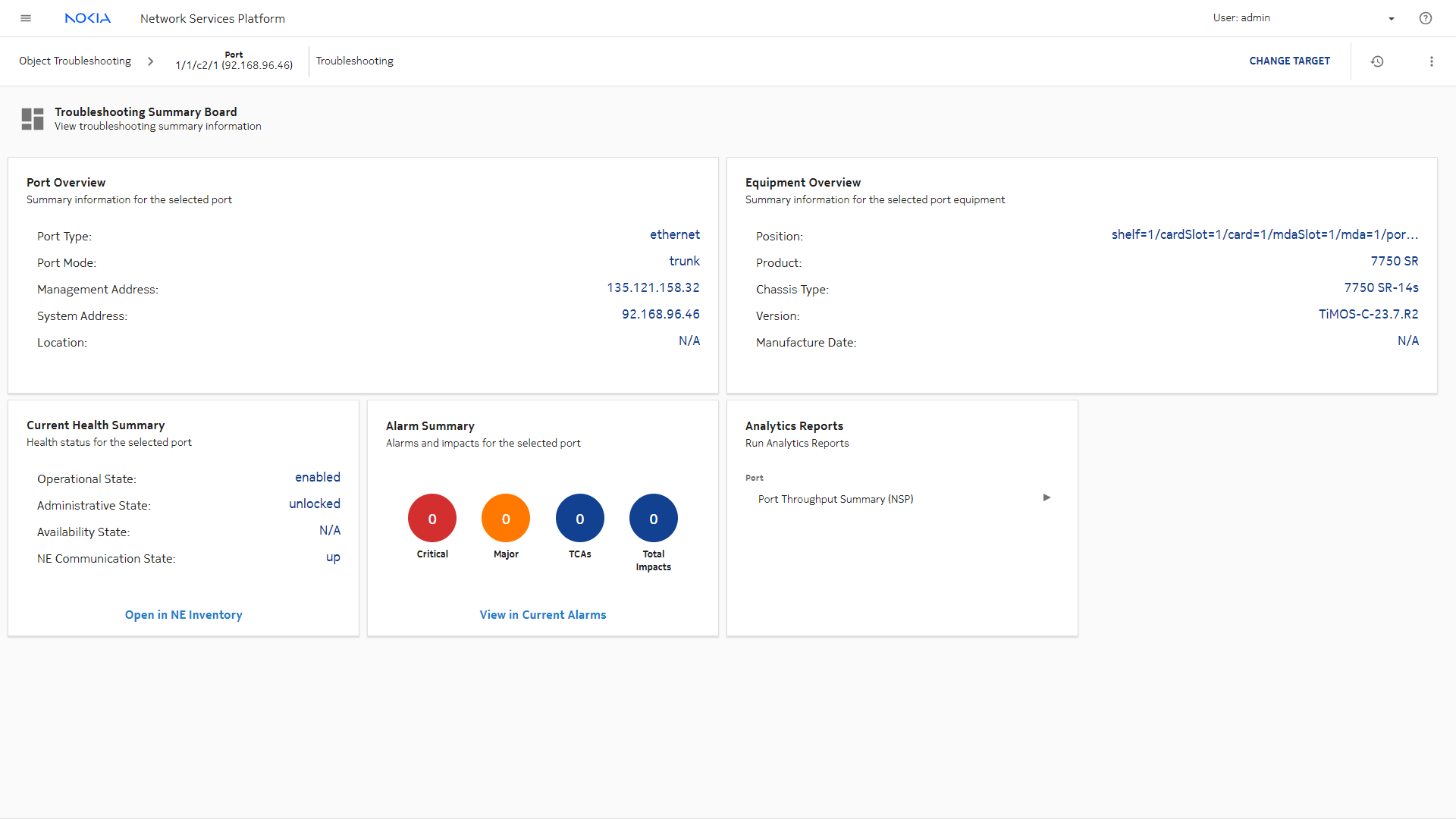Open in NE Inventory link
The height and width of the screenshot is (819, 1456).
[184, 615]
